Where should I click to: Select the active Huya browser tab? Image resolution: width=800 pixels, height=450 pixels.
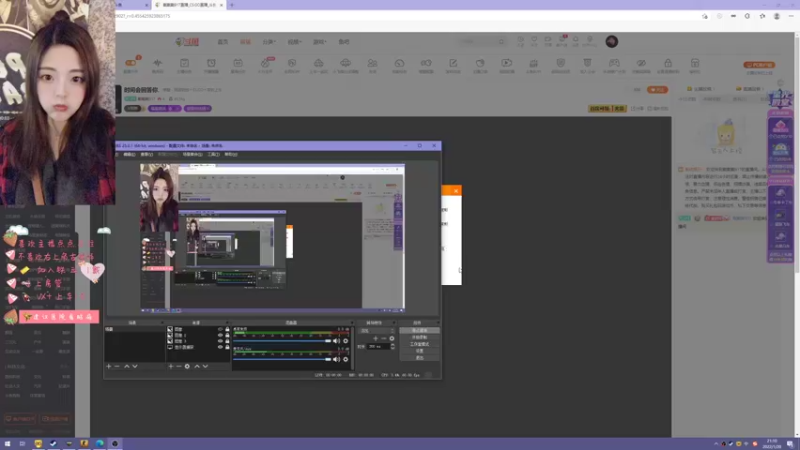click(188, 5)
